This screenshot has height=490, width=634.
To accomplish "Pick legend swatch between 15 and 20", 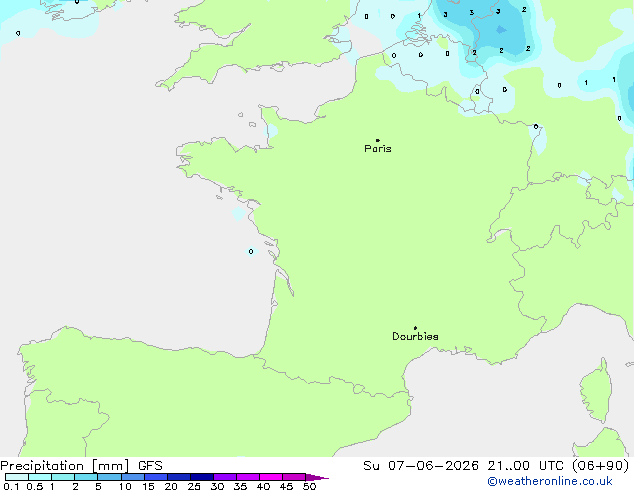I will click(156, 477).
